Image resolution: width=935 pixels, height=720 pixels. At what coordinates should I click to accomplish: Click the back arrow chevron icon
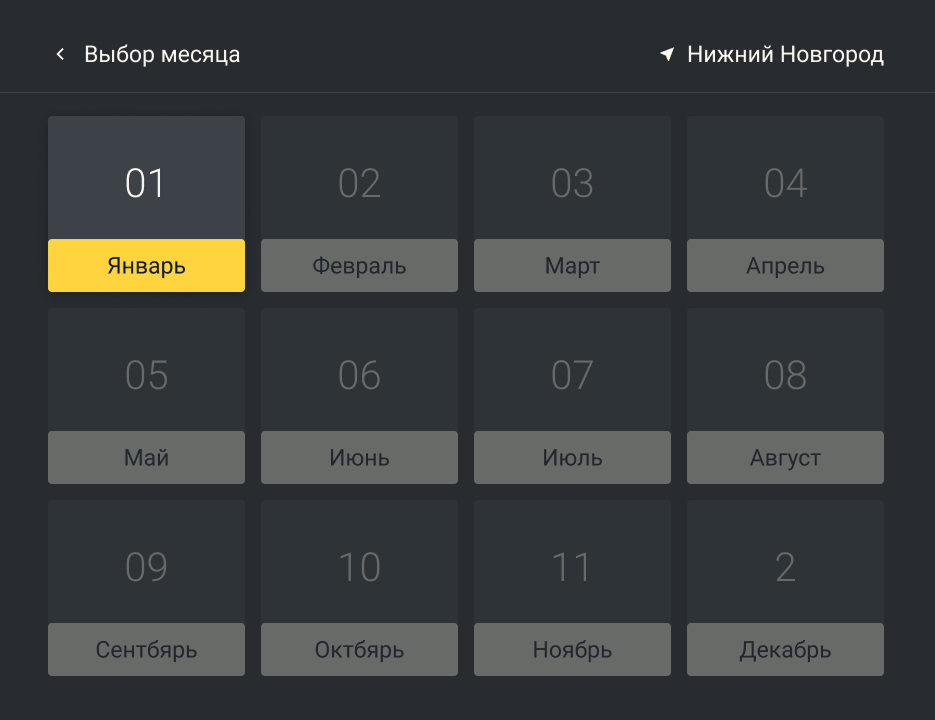(60, 54)
